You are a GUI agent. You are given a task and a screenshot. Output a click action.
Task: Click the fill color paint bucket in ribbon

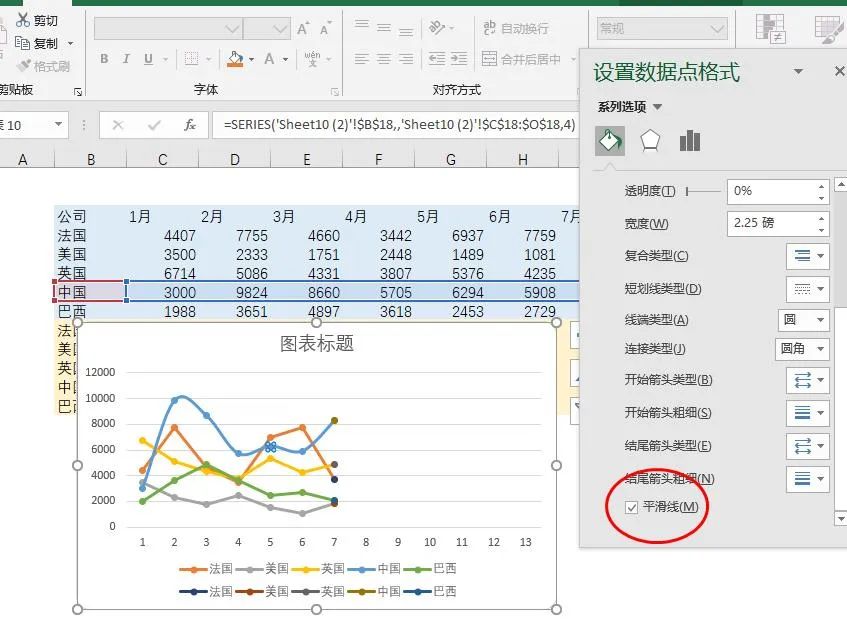(234, 60)
